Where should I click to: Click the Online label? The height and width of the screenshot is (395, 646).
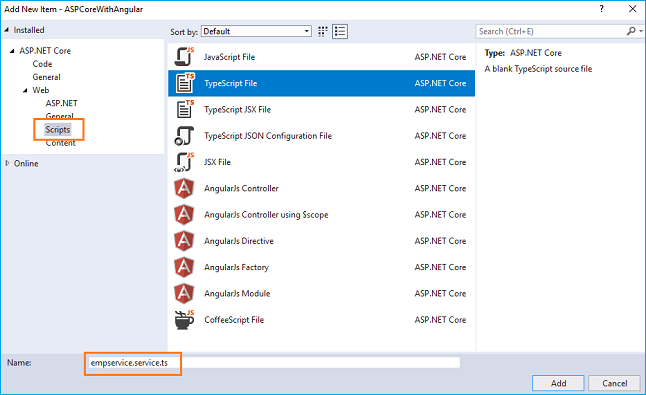coord(26,164)
